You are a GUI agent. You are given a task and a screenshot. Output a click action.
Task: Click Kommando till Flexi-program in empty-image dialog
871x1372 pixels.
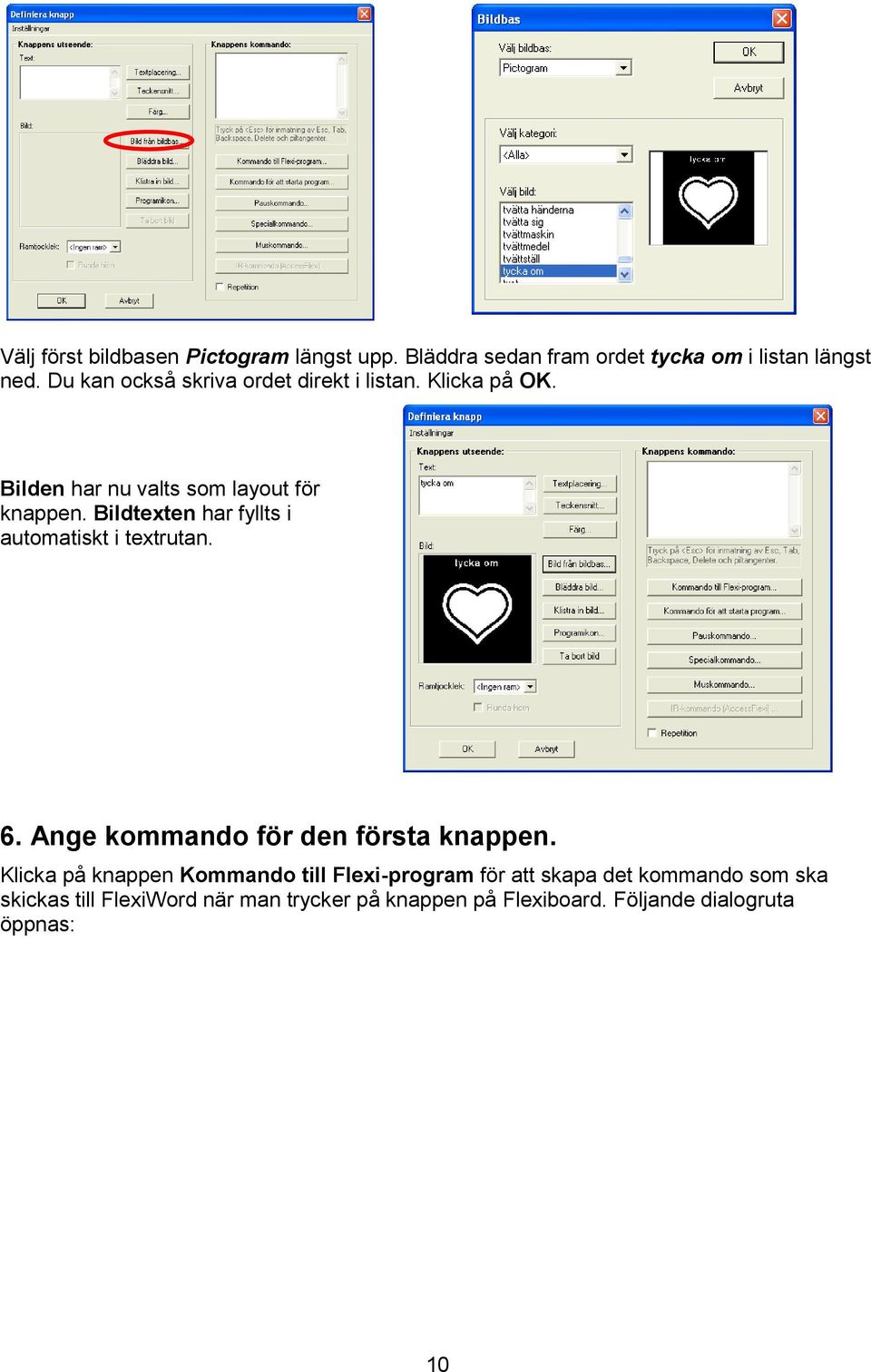pyautogui.click(x=281, y=161)
